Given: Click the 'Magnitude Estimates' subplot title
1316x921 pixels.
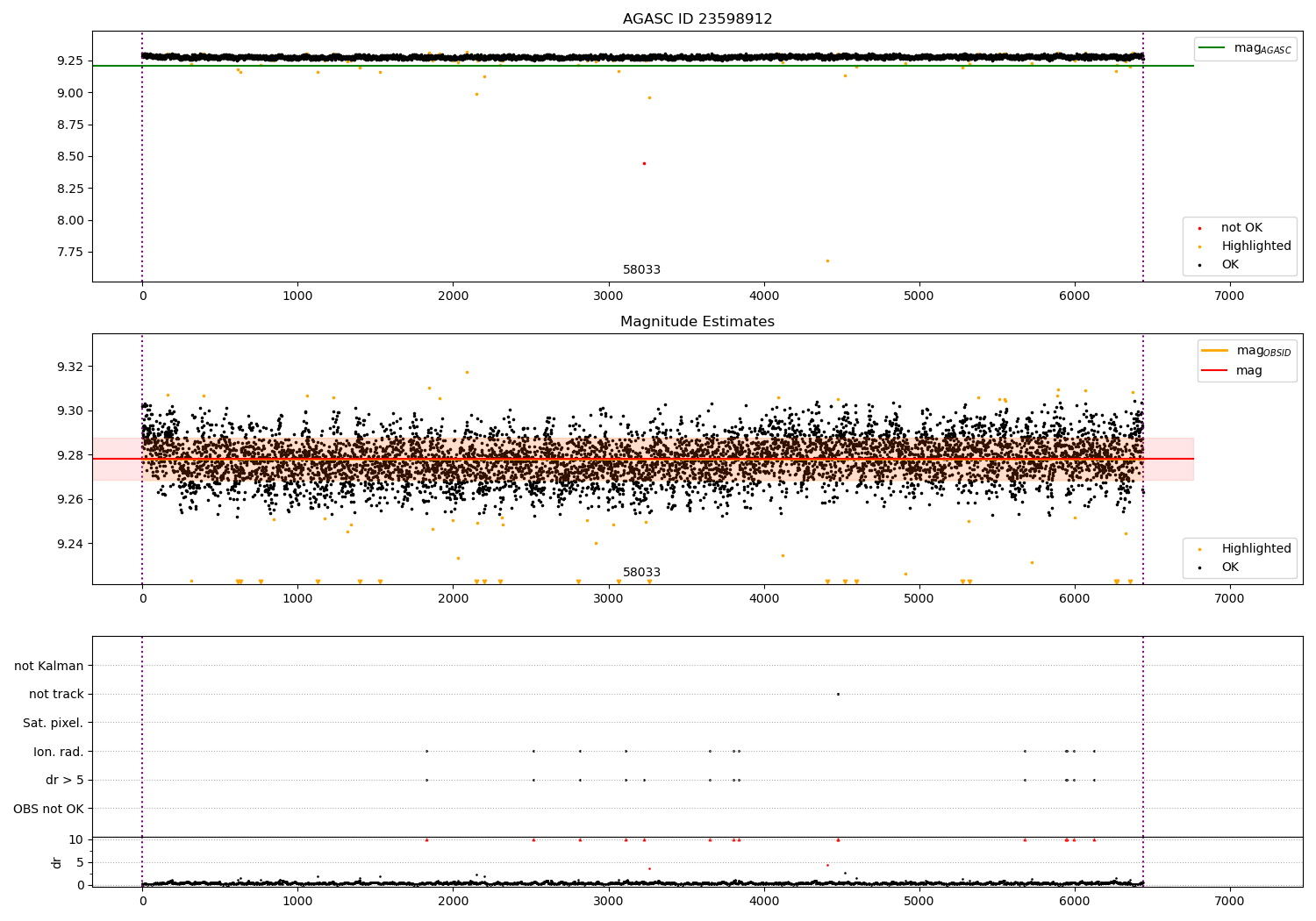Looking at the screenshot, I should (697, 322).
